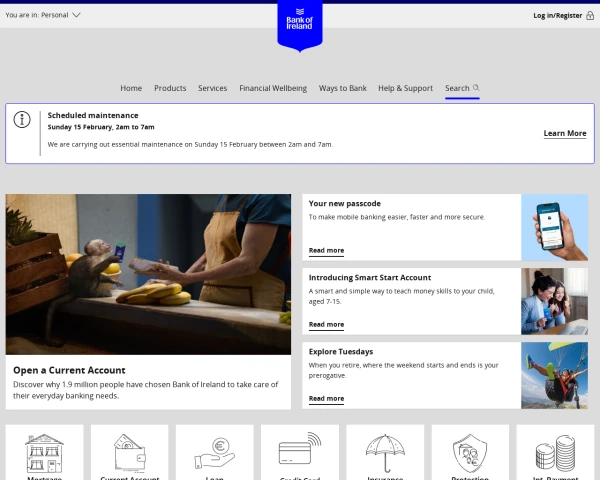The width and height of the screenshot is (600, 480).
Task: Click the Mortgage house icon
Action: [44, 453]
